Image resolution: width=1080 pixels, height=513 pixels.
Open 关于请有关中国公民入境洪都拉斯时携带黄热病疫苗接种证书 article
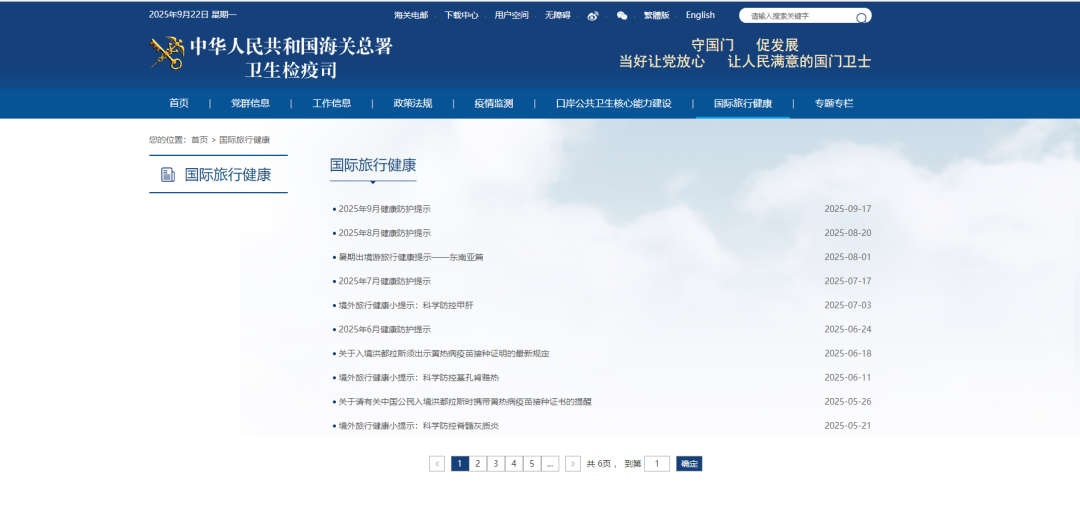click(x=465, y=402)
